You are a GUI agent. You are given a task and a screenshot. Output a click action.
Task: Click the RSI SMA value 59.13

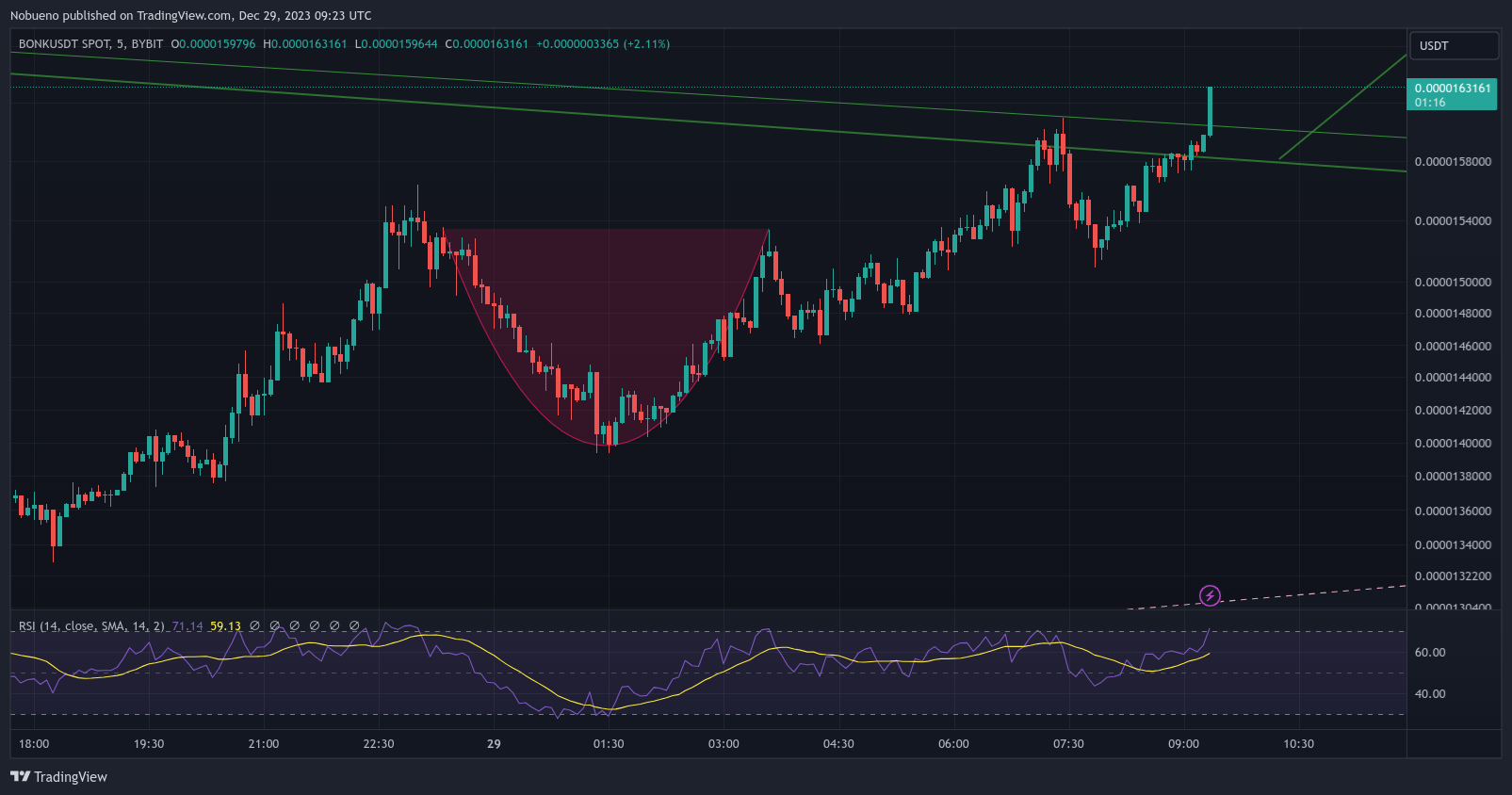[x=225, y=626]
